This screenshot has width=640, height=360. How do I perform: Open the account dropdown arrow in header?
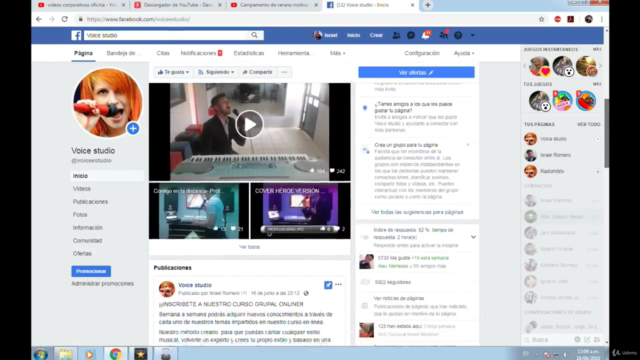coord(472,36)
